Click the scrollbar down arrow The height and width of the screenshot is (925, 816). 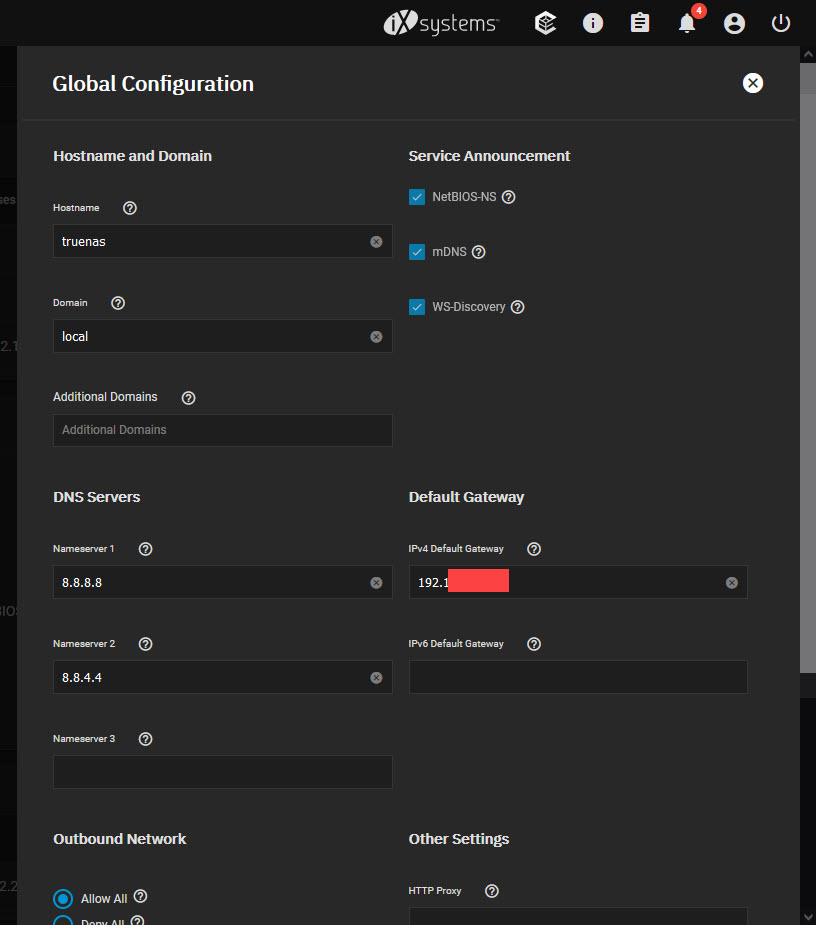808,917
